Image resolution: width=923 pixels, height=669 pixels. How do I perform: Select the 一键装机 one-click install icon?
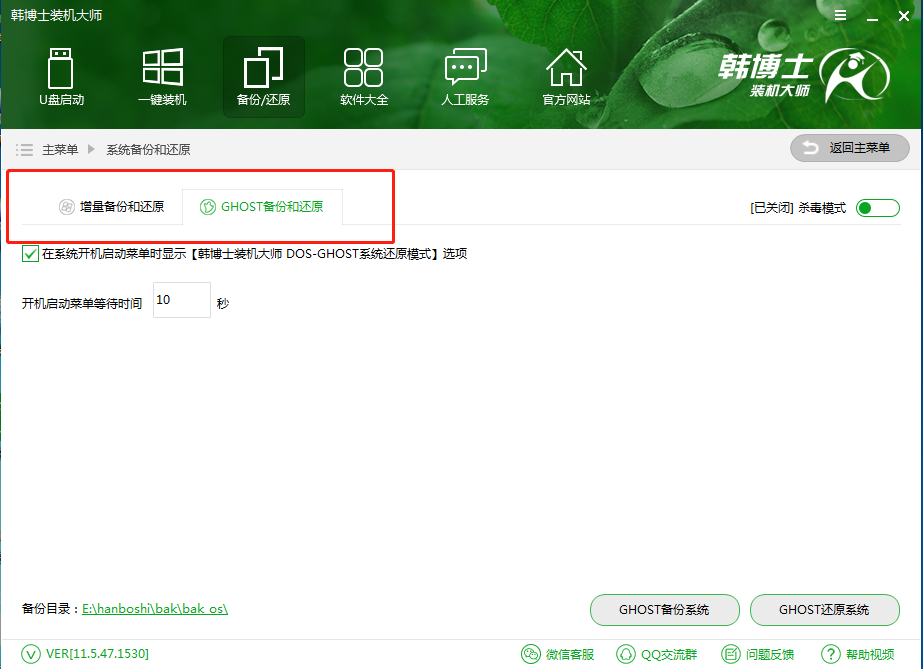click(x=162, y=77)
